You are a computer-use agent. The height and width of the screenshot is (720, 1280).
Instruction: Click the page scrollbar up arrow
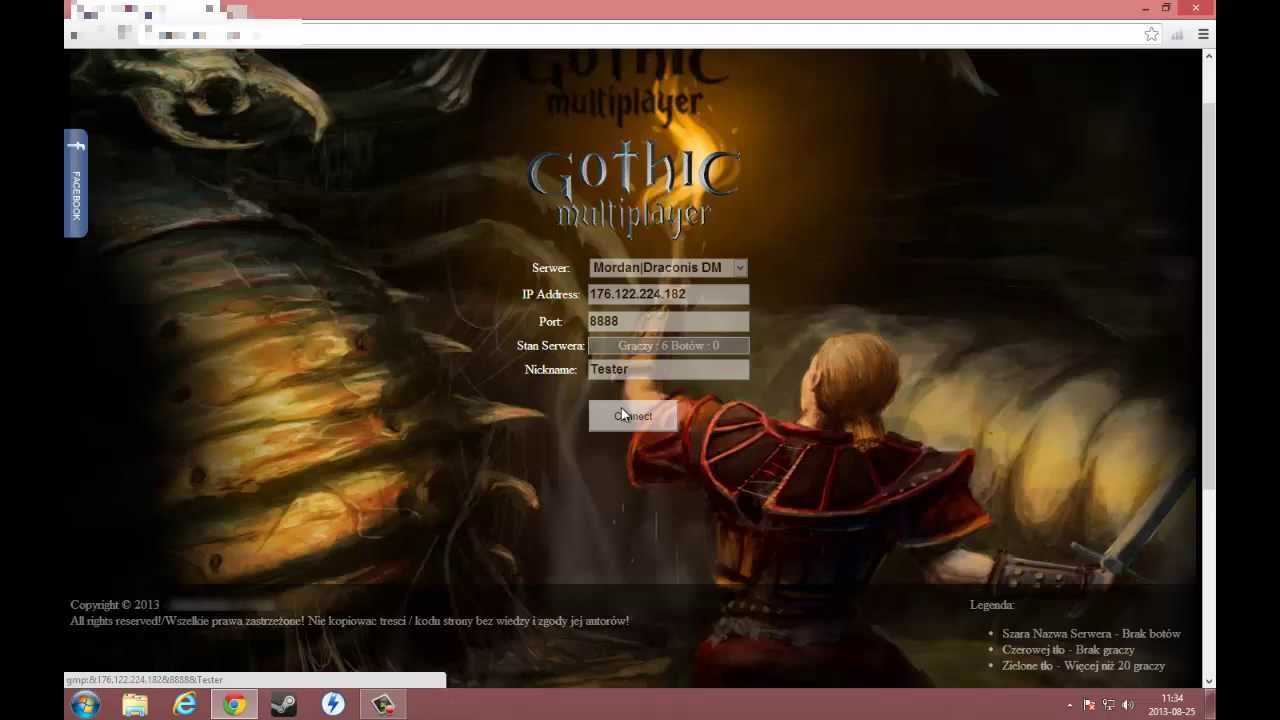click(1208, 56)
